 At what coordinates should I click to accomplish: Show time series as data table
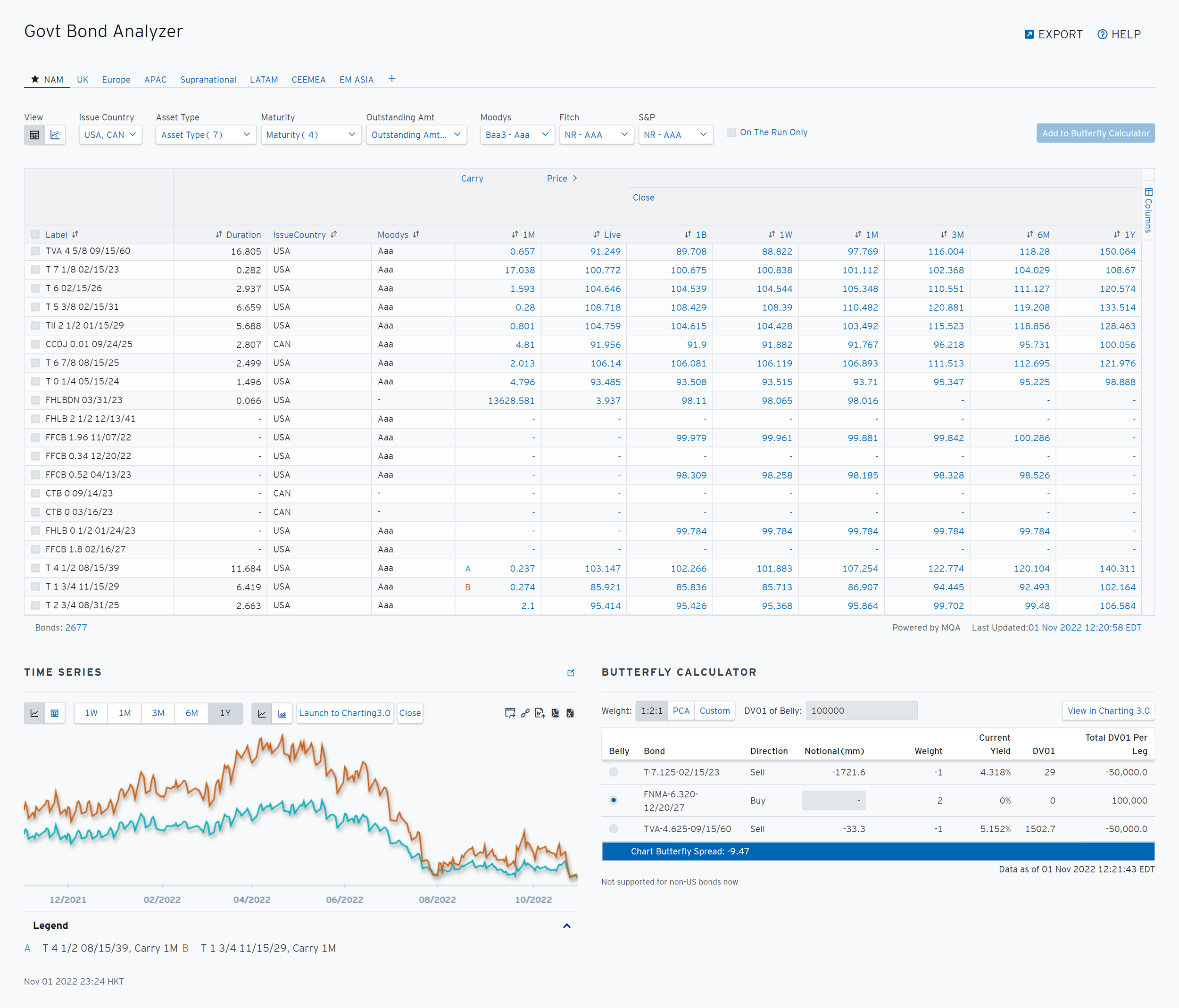(55, 713)
